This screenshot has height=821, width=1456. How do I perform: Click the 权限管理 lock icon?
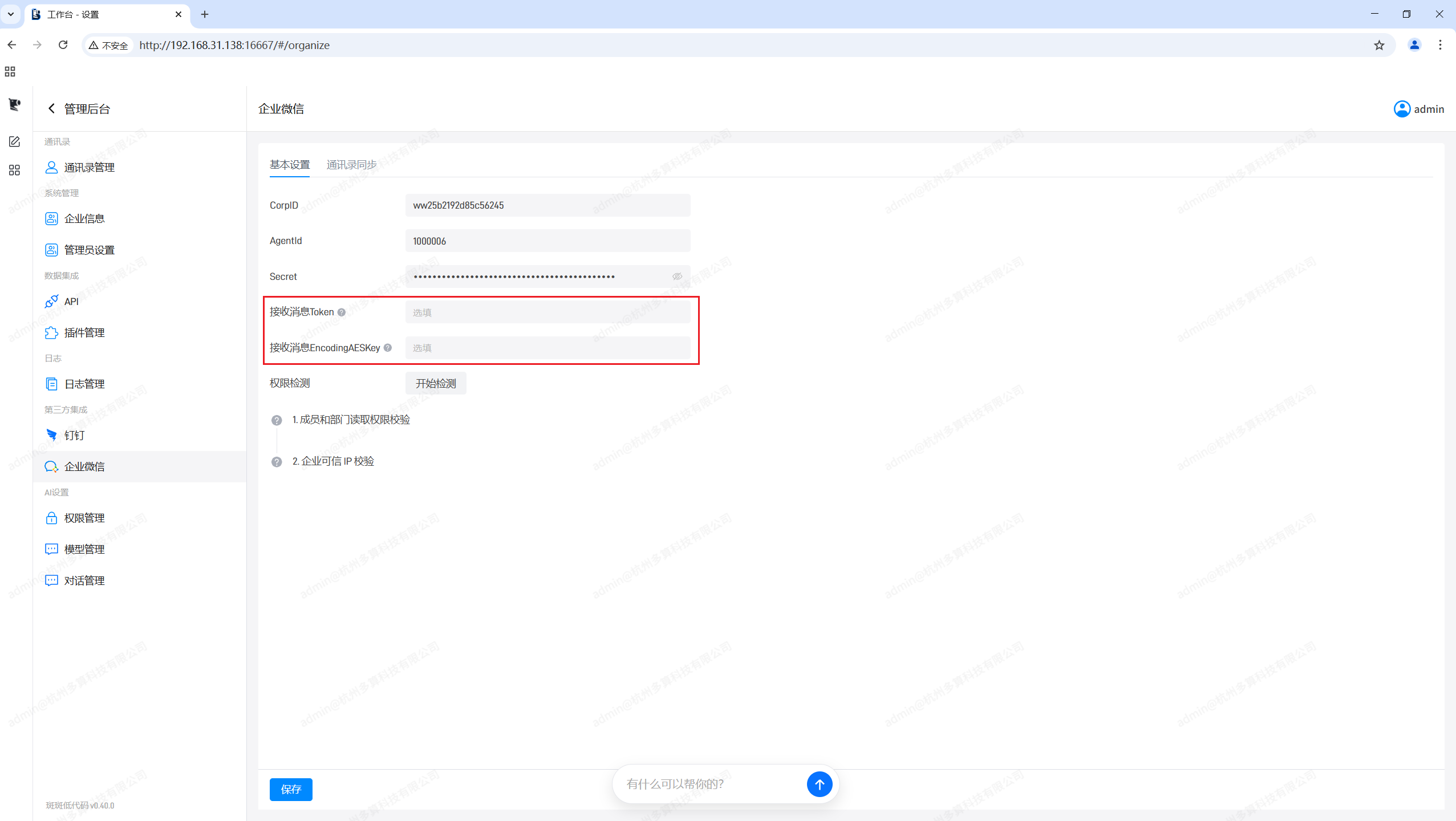coord(51,518)
